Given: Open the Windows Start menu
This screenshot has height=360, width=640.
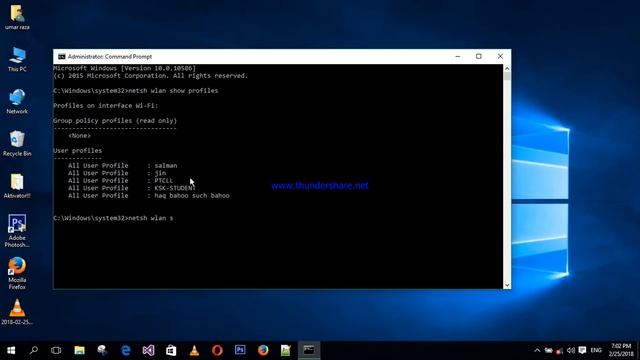Looking at the screenshot, I should click(x=11, y=350).
